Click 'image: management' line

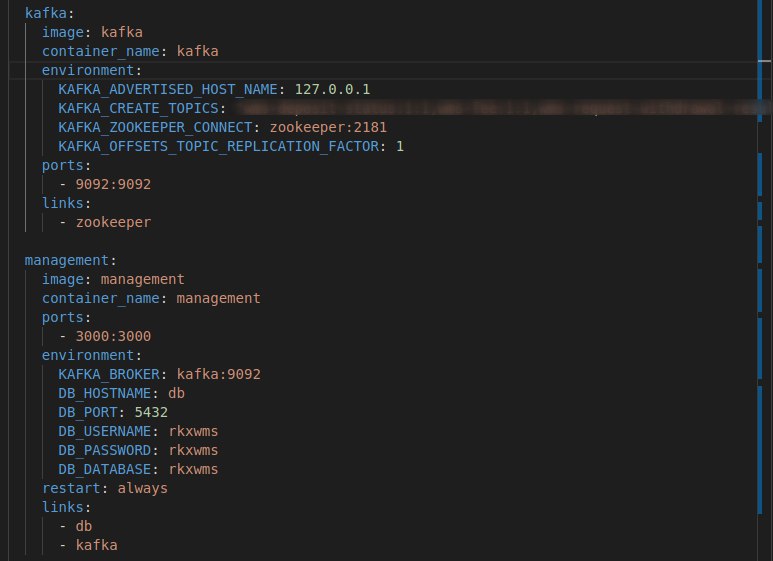(113, 279)
